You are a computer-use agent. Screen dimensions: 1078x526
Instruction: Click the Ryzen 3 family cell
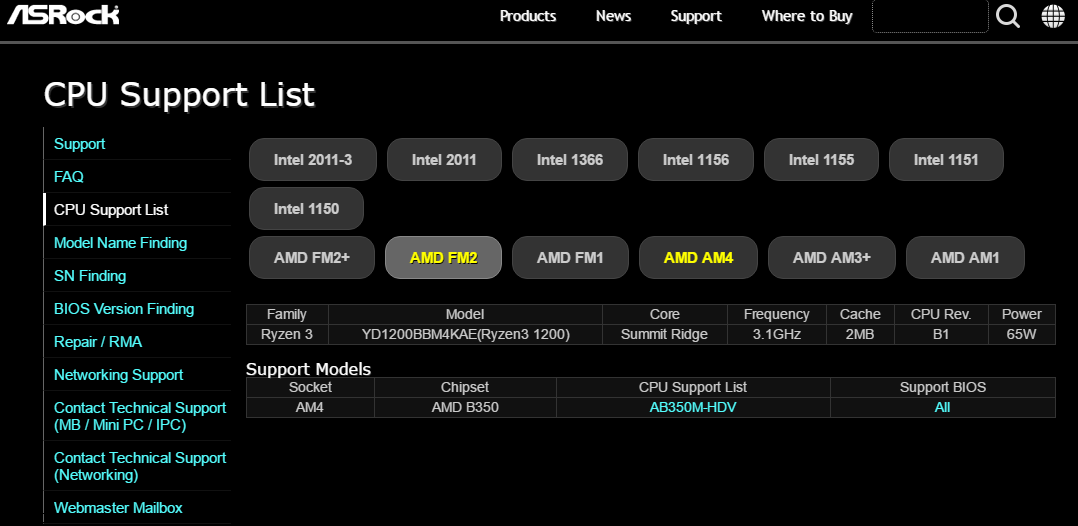(287, 335)
